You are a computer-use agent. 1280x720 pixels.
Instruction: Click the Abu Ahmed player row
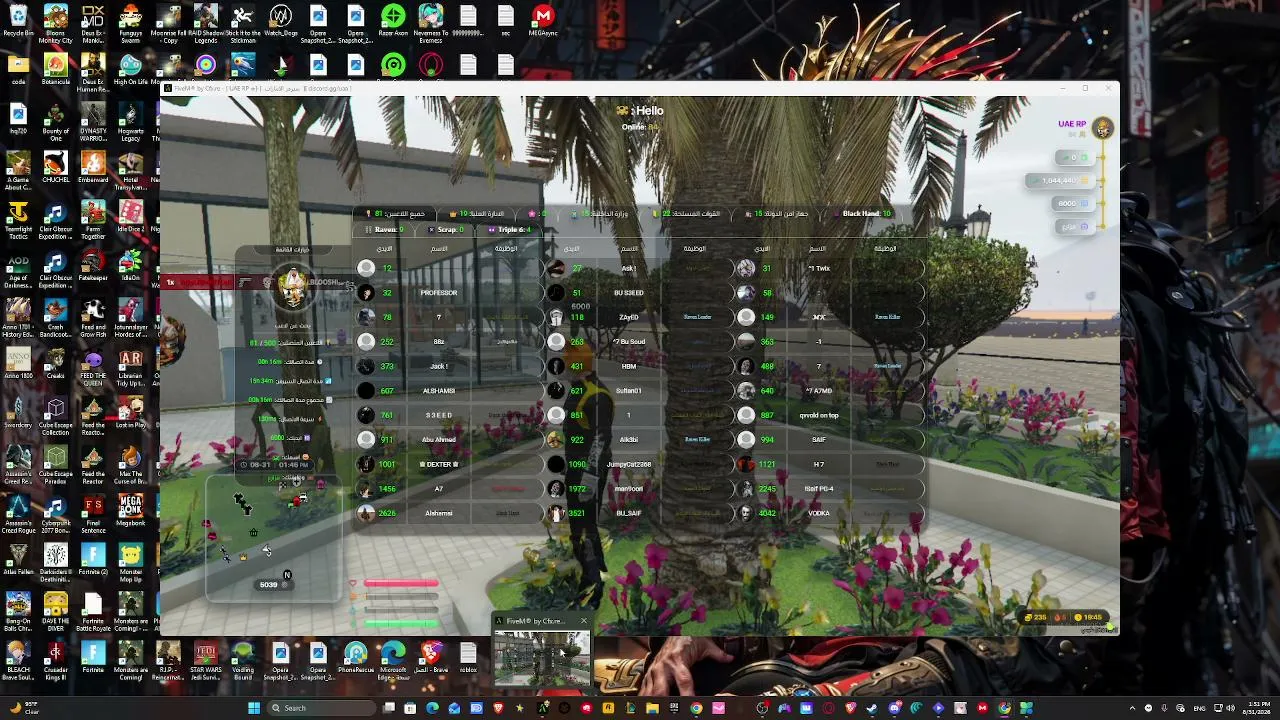[448, 440]
